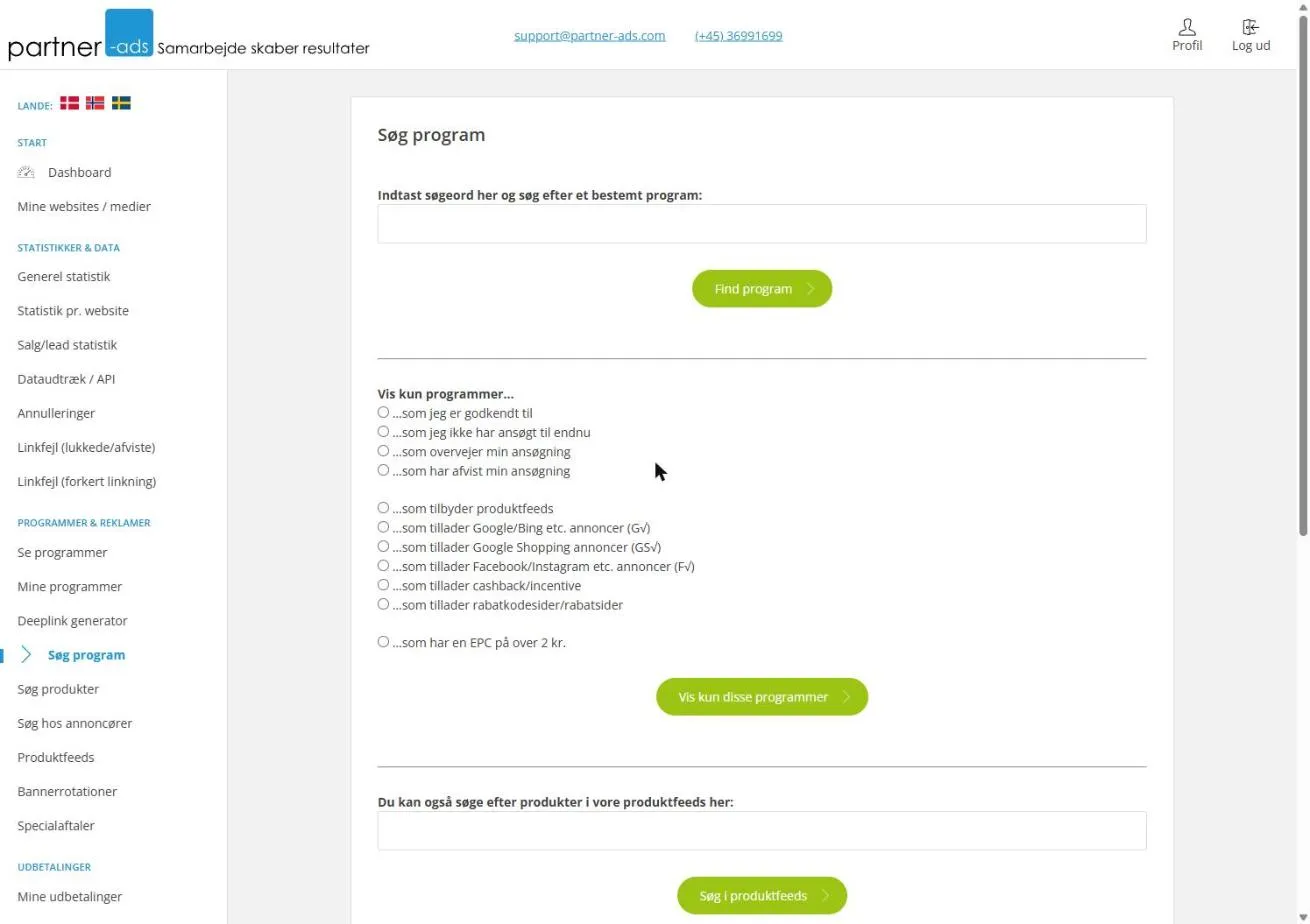The width and height of the screenshot is (1310, 924).
Task: Click Søg i produktfeeds button
Action: tap(762, 896)
